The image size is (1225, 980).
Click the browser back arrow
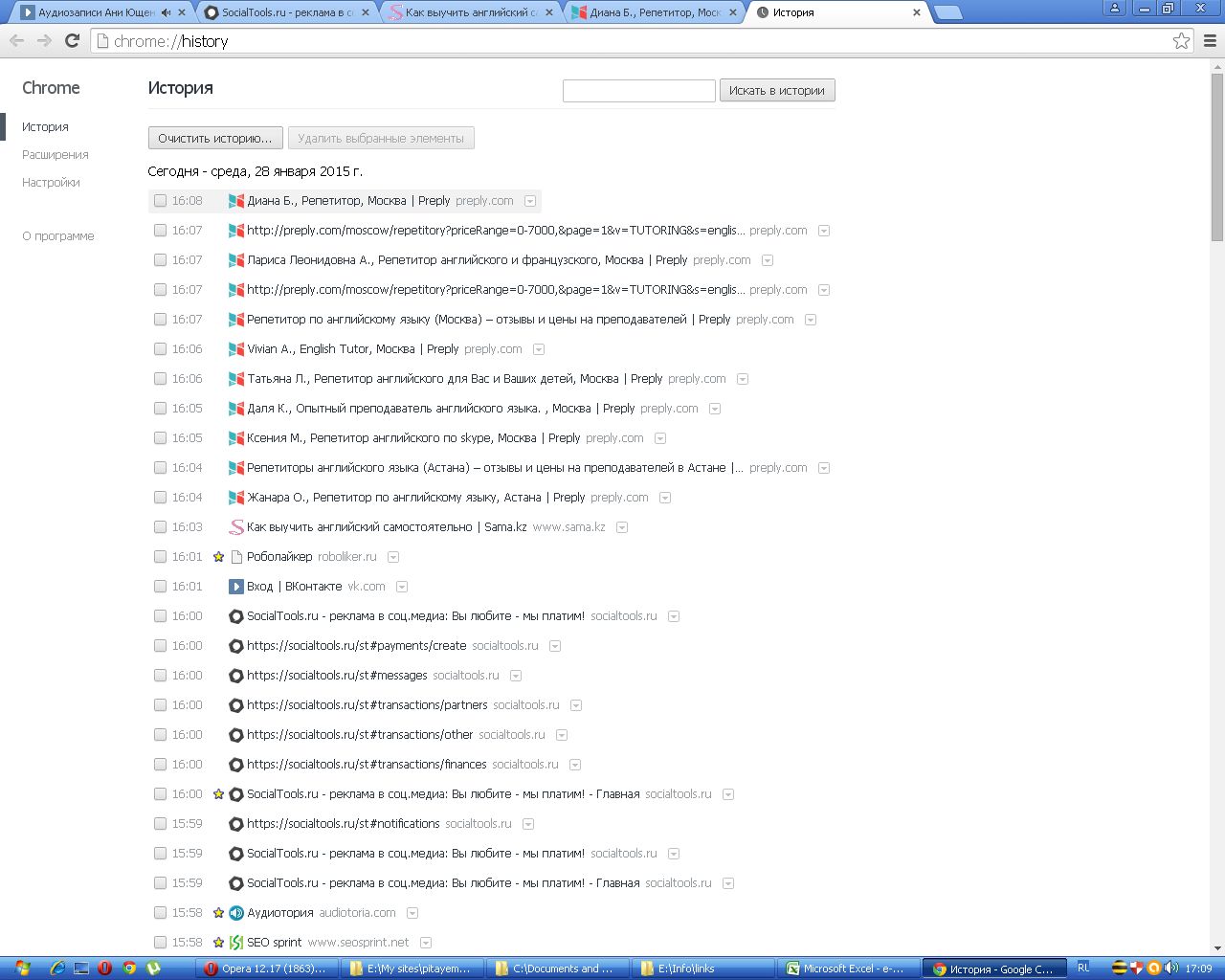point(16,40)
